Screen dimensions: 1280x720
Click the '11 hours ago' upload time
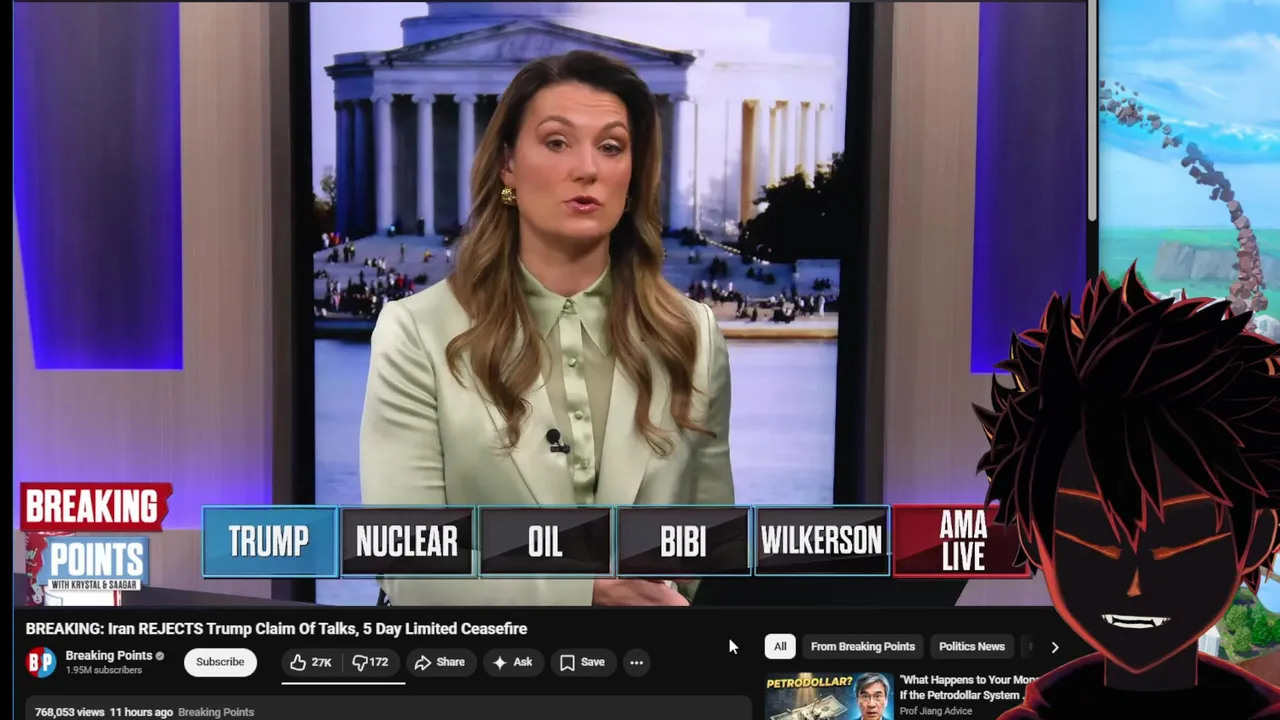pos(141,712)
